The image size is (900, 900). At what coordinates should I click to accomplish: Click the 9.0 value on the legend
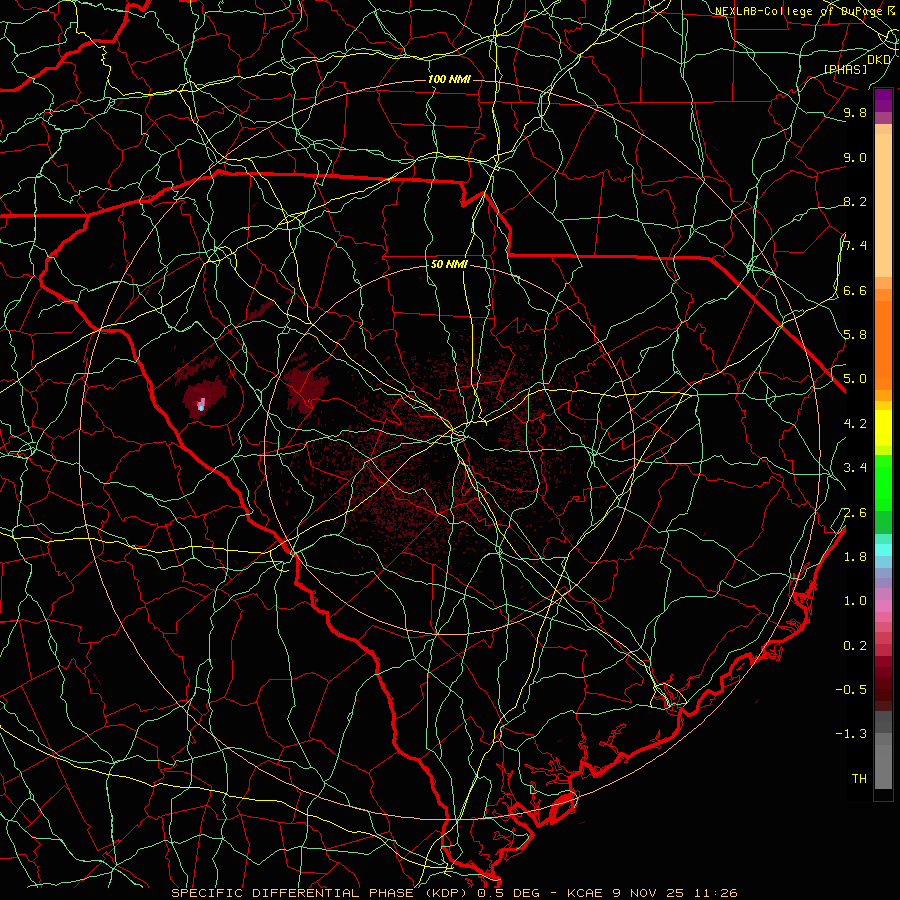tap(855, 157)
